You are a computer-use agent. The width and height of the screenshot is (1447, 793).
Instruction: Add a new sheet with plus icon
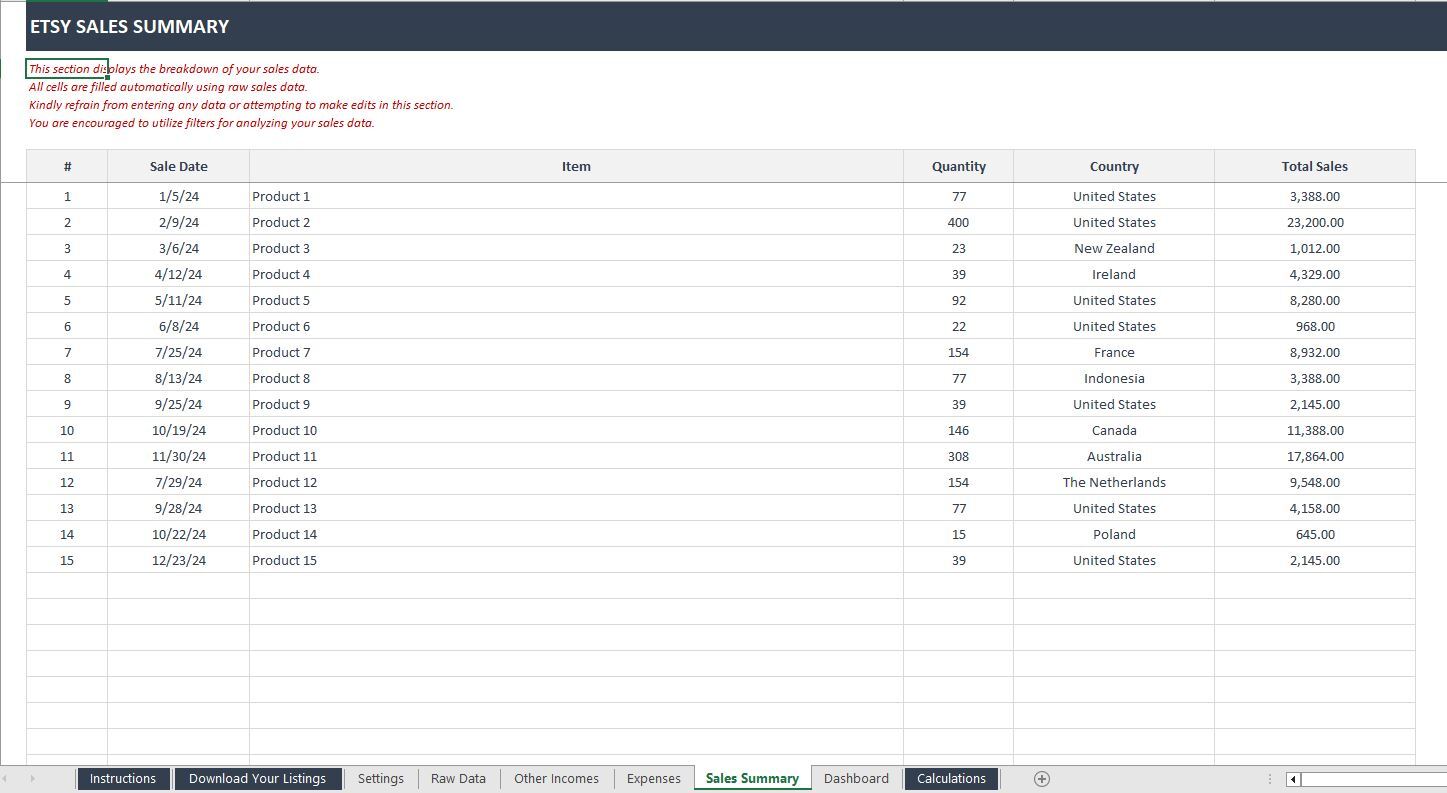[1041, 779]
